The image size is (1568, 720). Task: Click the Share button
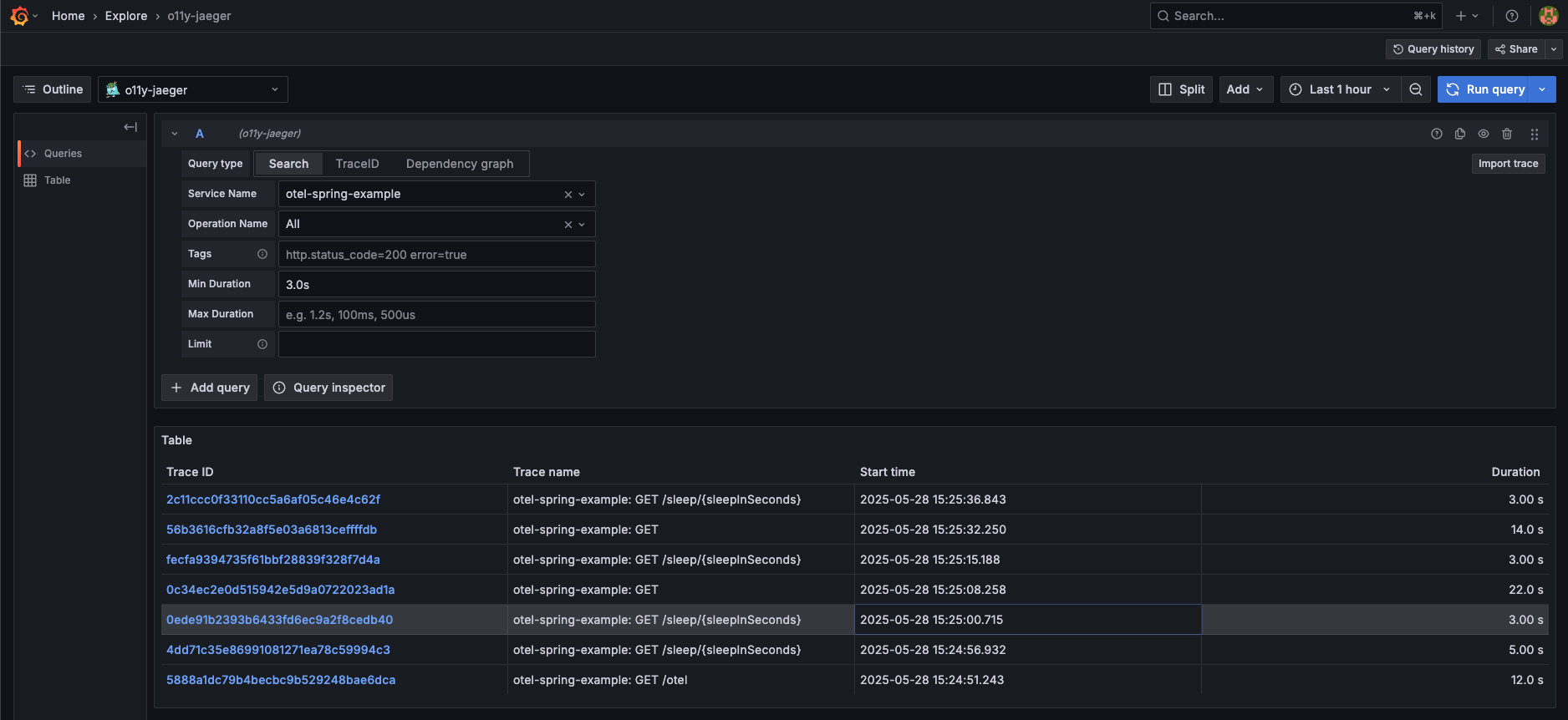(x=1516, y=49)
